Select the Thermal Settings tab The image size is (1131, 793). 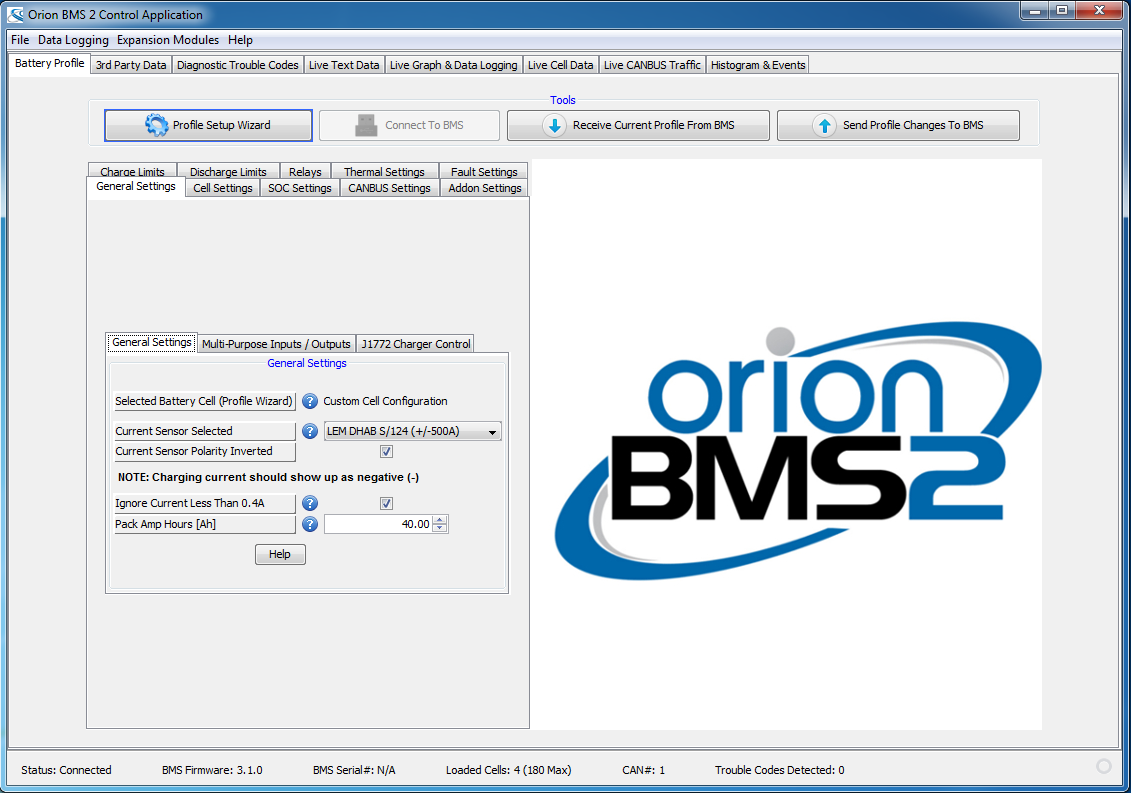(384, 171)
